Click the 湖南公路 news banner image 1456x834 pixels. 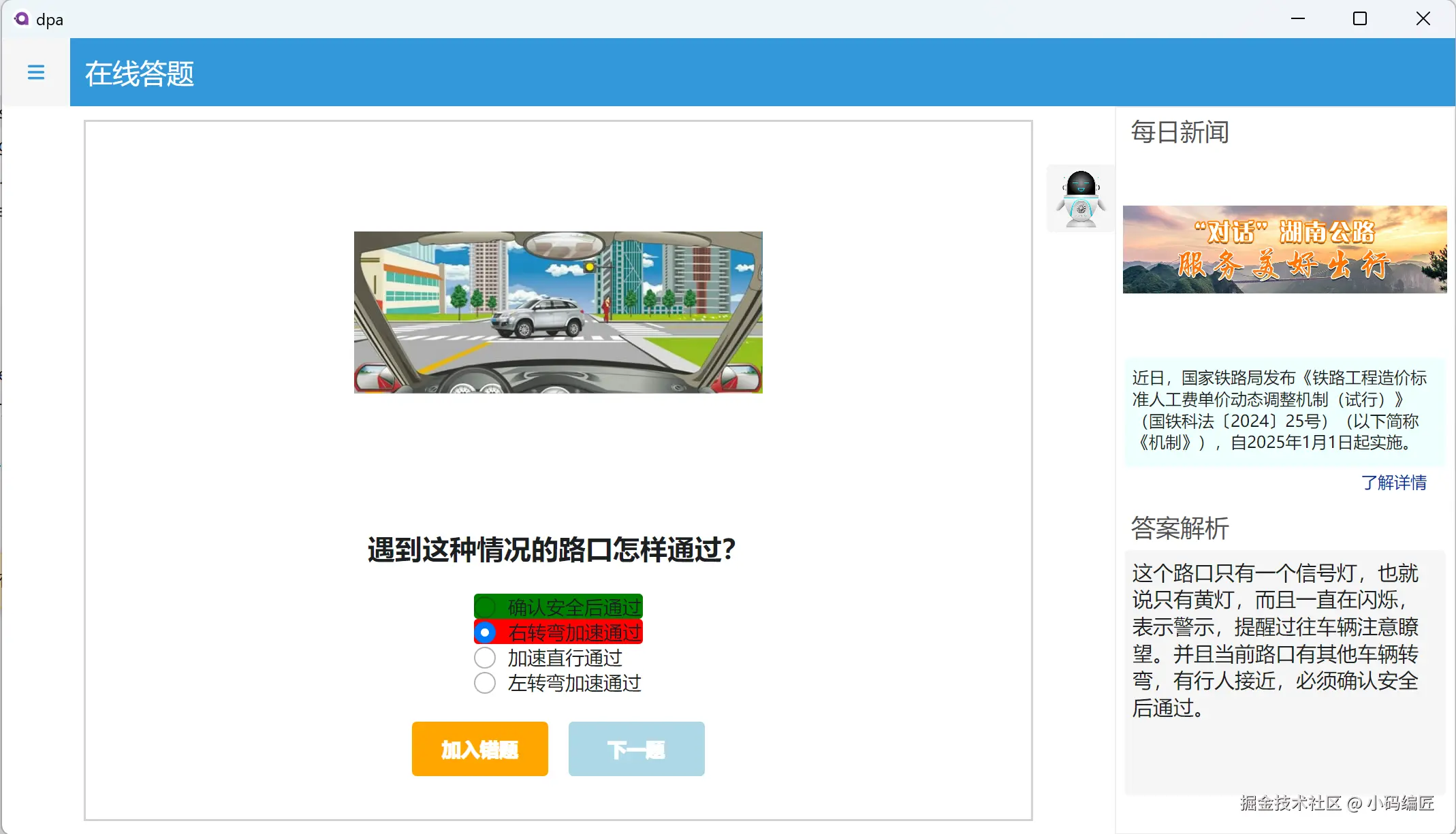tap(1284, 249)
